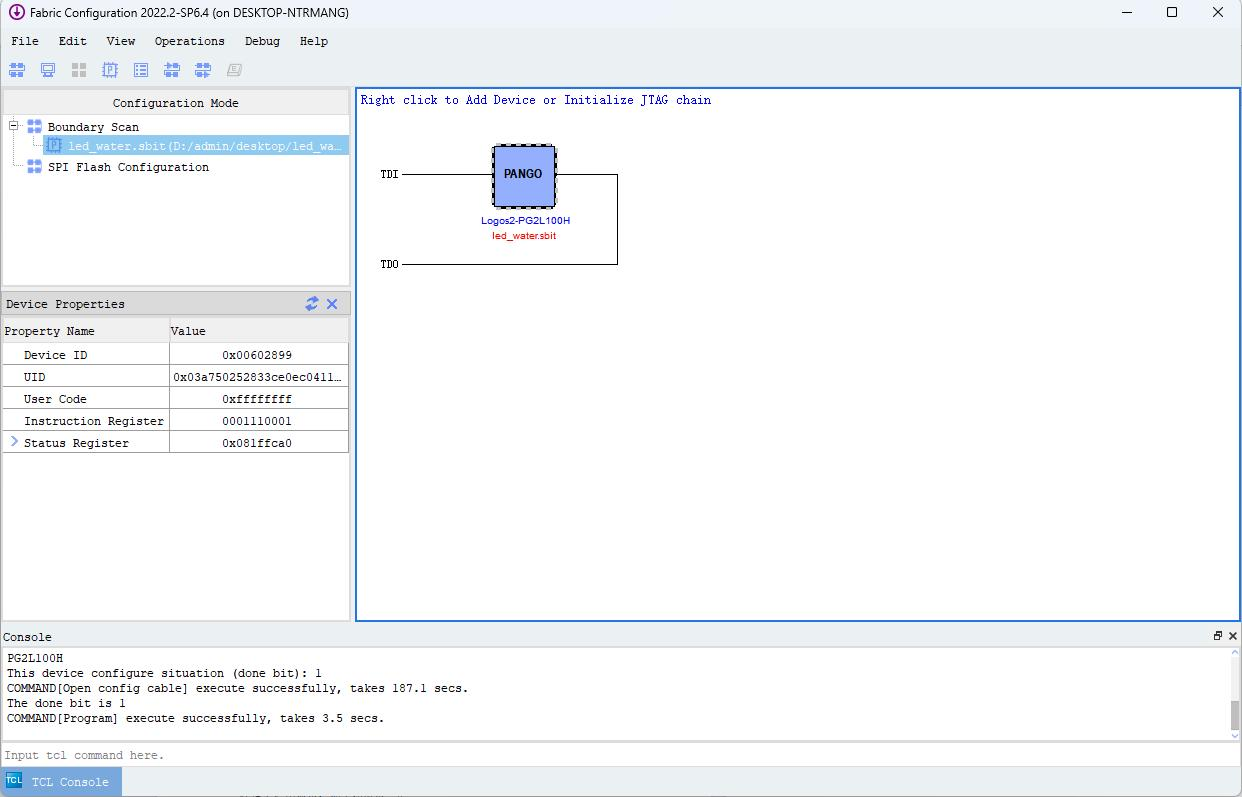Viewport: 1242px width, 797px height.
Task: Click the greyed-out E eraser toolbar icon
Action: (x=234, y=70)
